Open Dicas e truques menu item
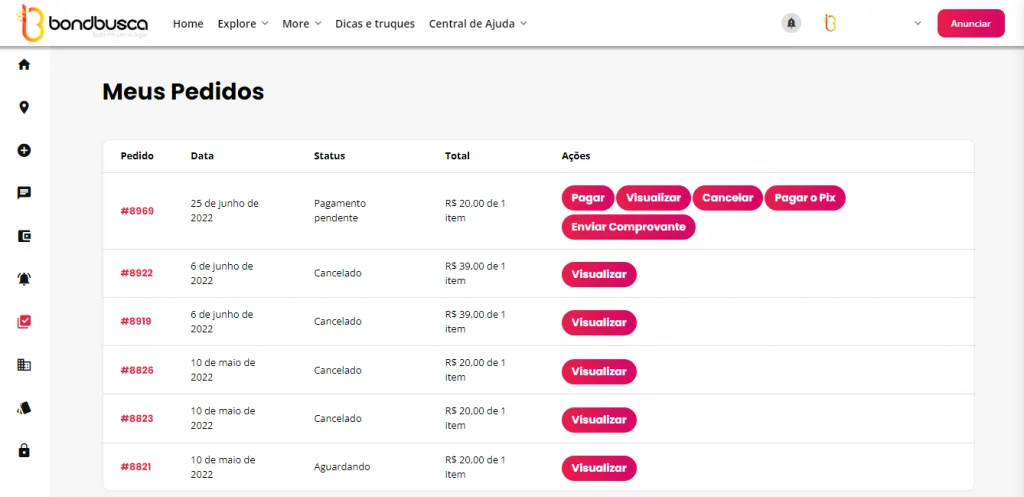 tap(375, 23)
